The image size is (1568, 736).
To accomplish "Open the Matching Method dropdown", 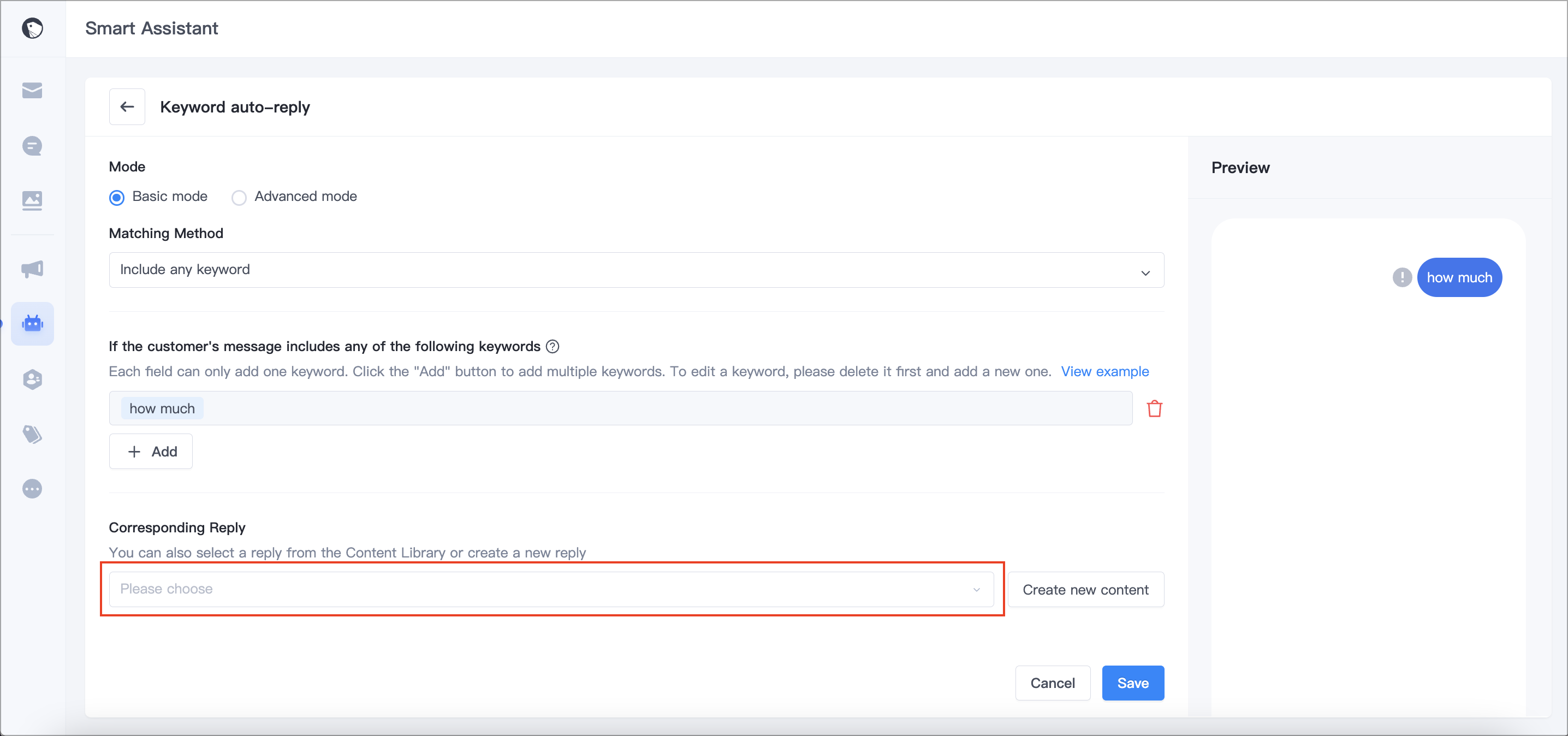I will pos(636,270).
